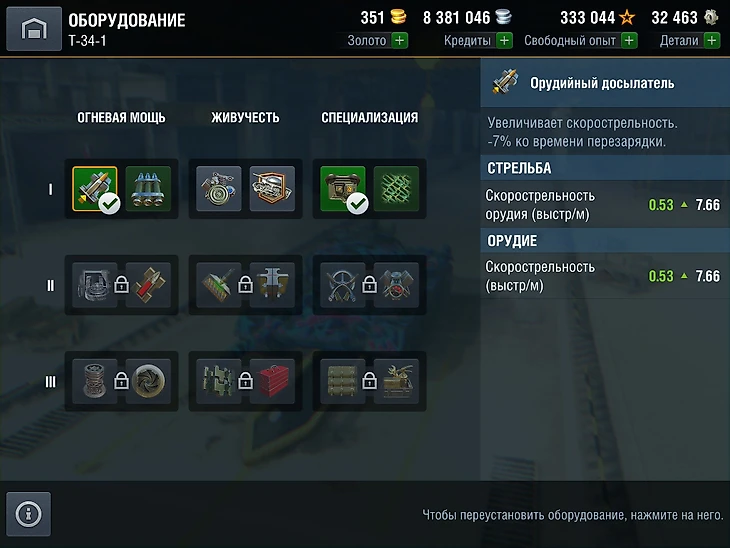This screenshot has width=730, height=548.
Task: Open the info help button
Action: pyautogui.click(x=28, y=514)
